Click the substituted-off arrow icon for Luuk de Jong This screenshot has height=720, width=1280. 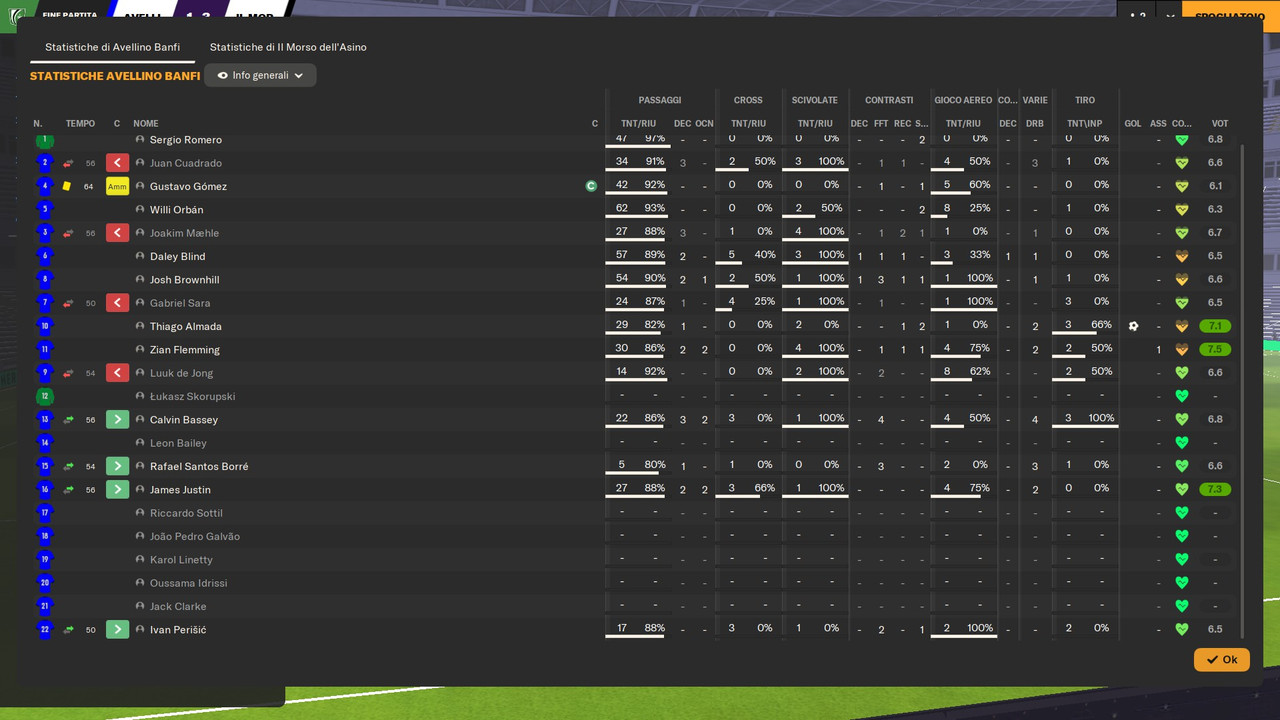tap(117, 373)
